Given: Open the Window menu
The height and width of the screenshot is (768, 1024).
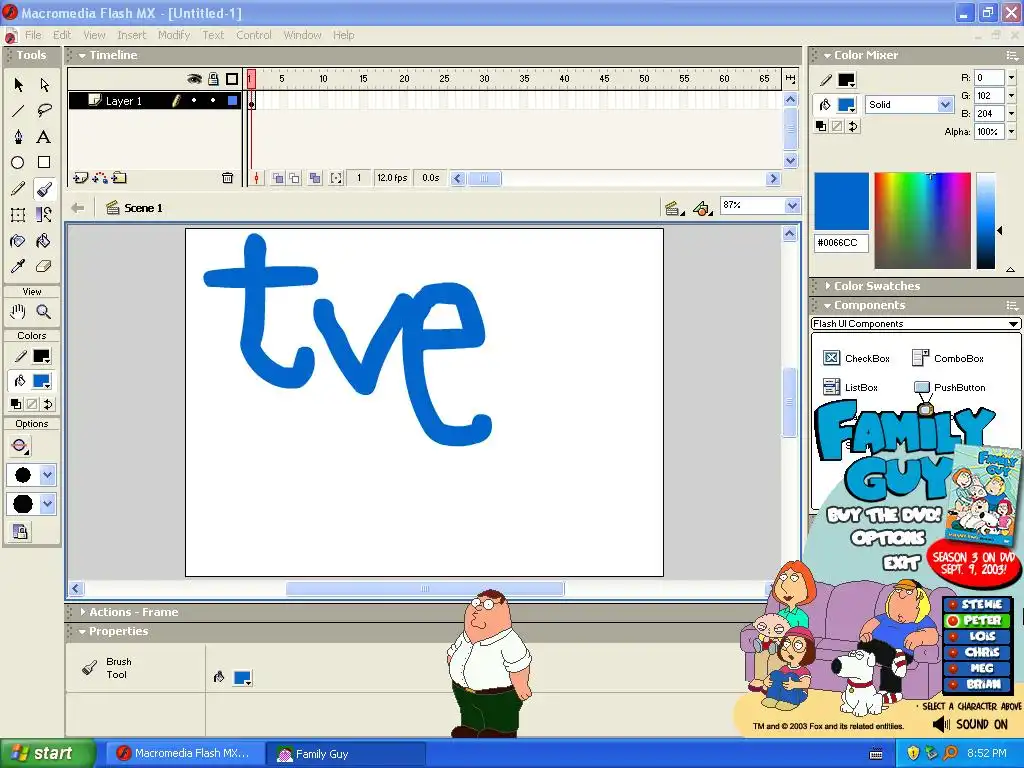Looking at the screenshot, I should (302, 35).
